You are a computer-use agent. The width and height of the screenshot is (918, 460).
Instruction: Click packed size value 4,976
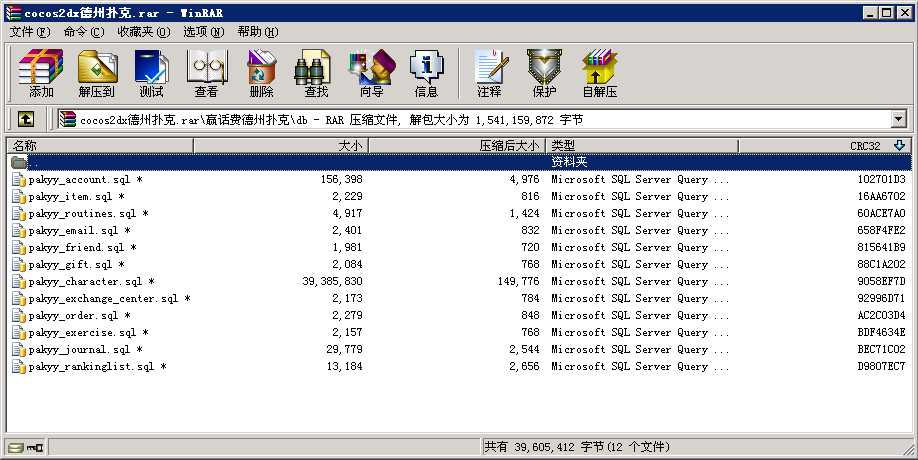click(x=524, y=179)
